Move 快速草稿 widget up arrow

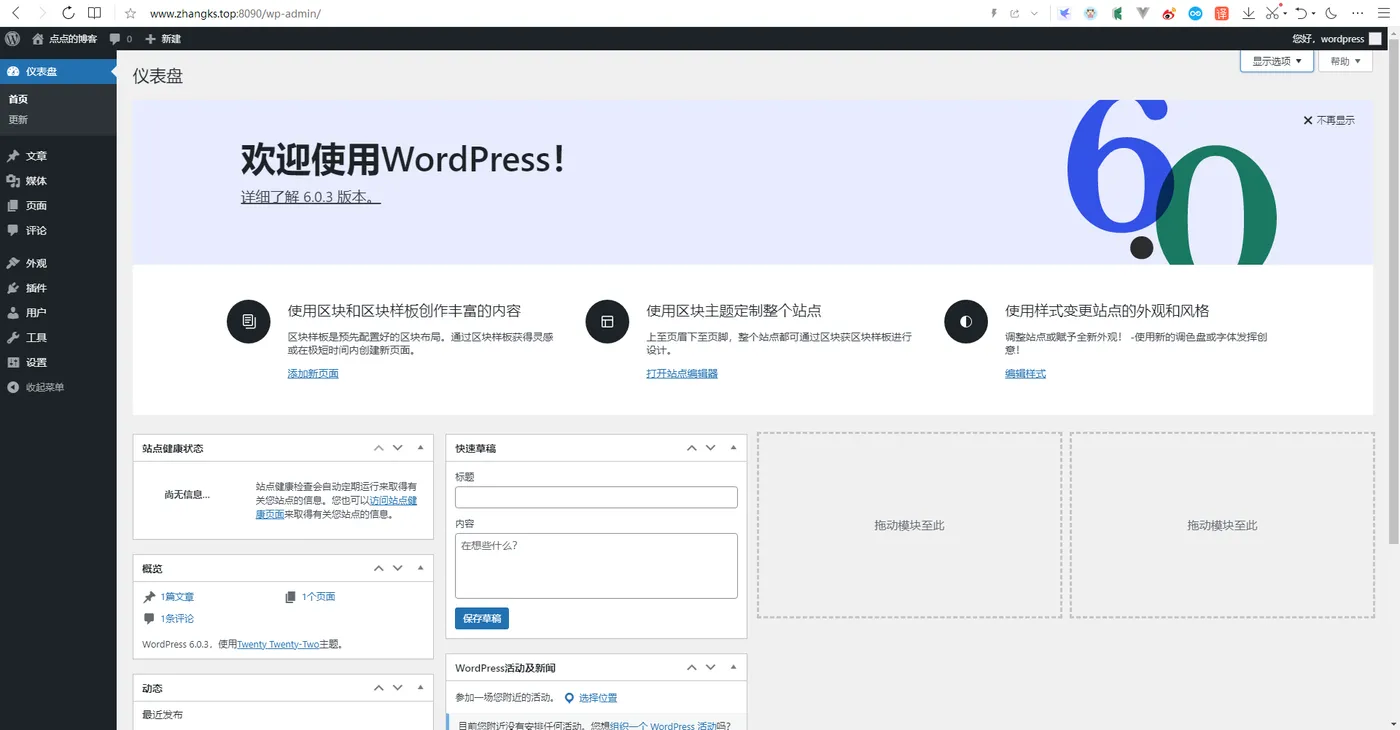pyautogui.click(x=692, y=448)
